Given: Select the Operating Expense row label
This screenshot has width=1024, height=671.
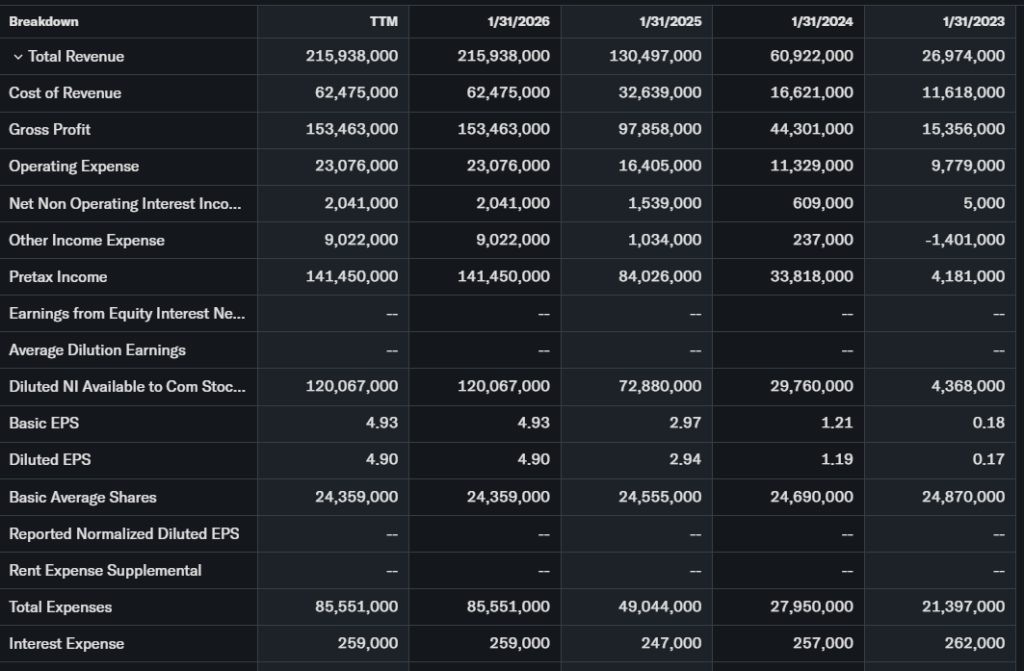Looking at the screenshot, I should [74, 166].
